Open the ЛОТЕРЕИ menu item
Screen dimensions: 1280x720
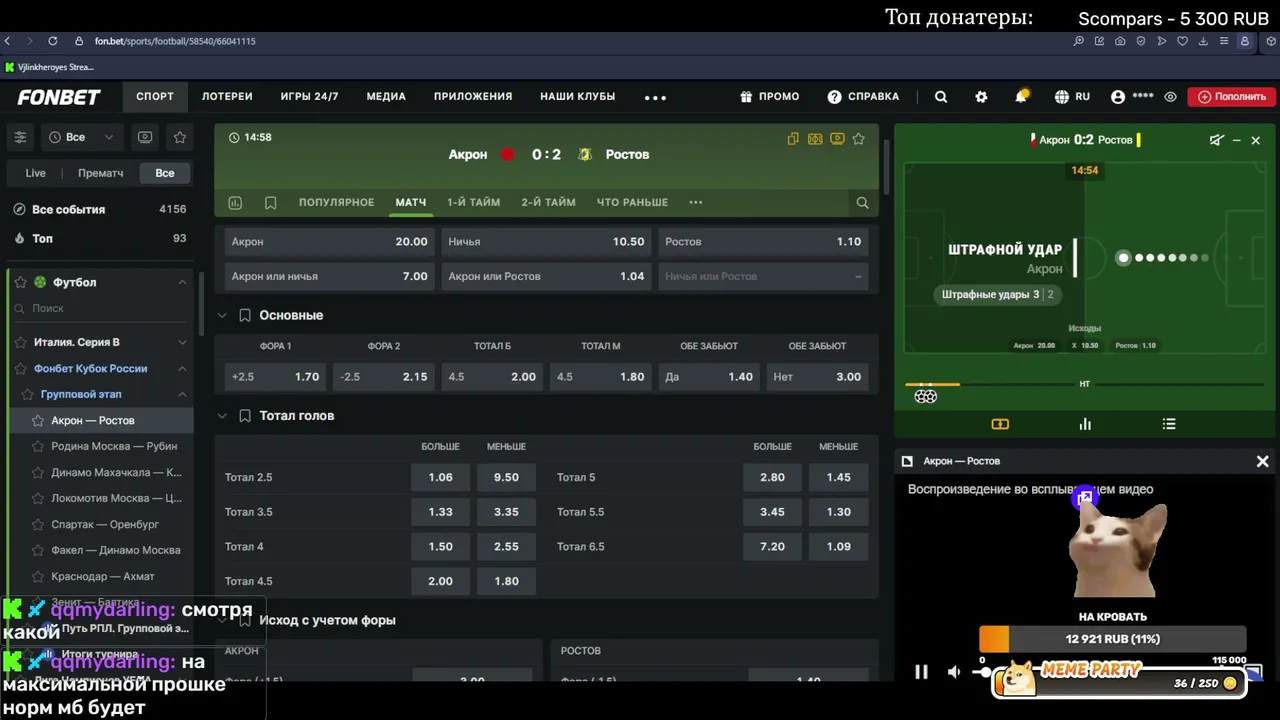227,97
